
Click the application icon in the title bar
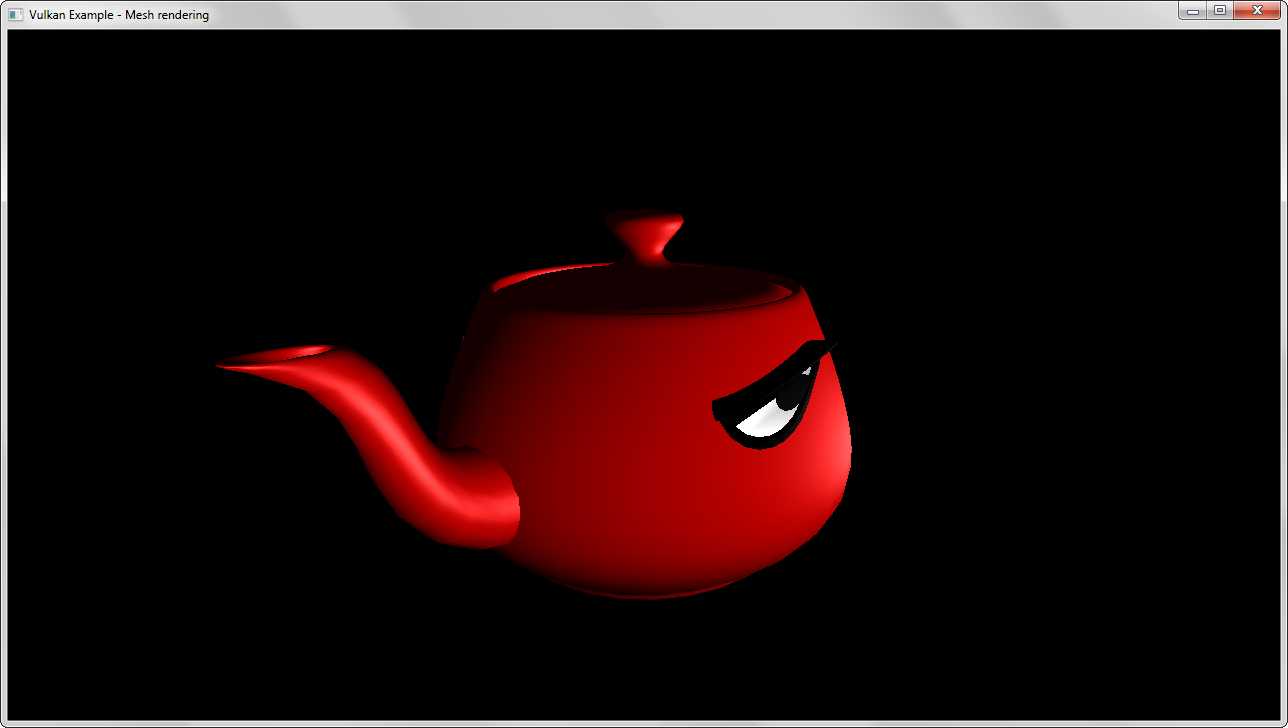point(16,15)
